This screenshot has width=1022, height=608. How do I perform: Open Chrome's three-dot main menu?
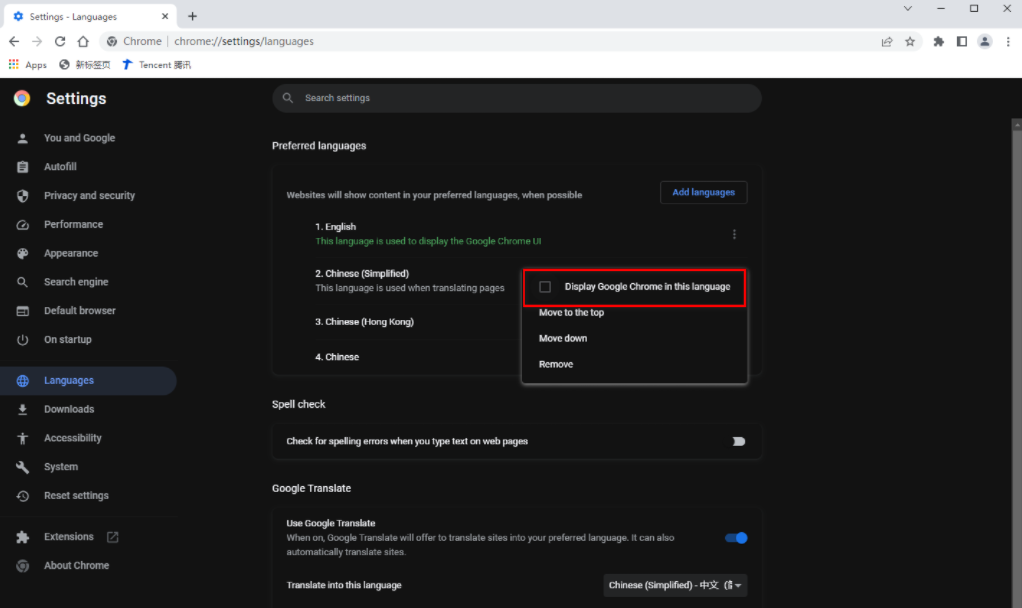tap(1008, 41)
